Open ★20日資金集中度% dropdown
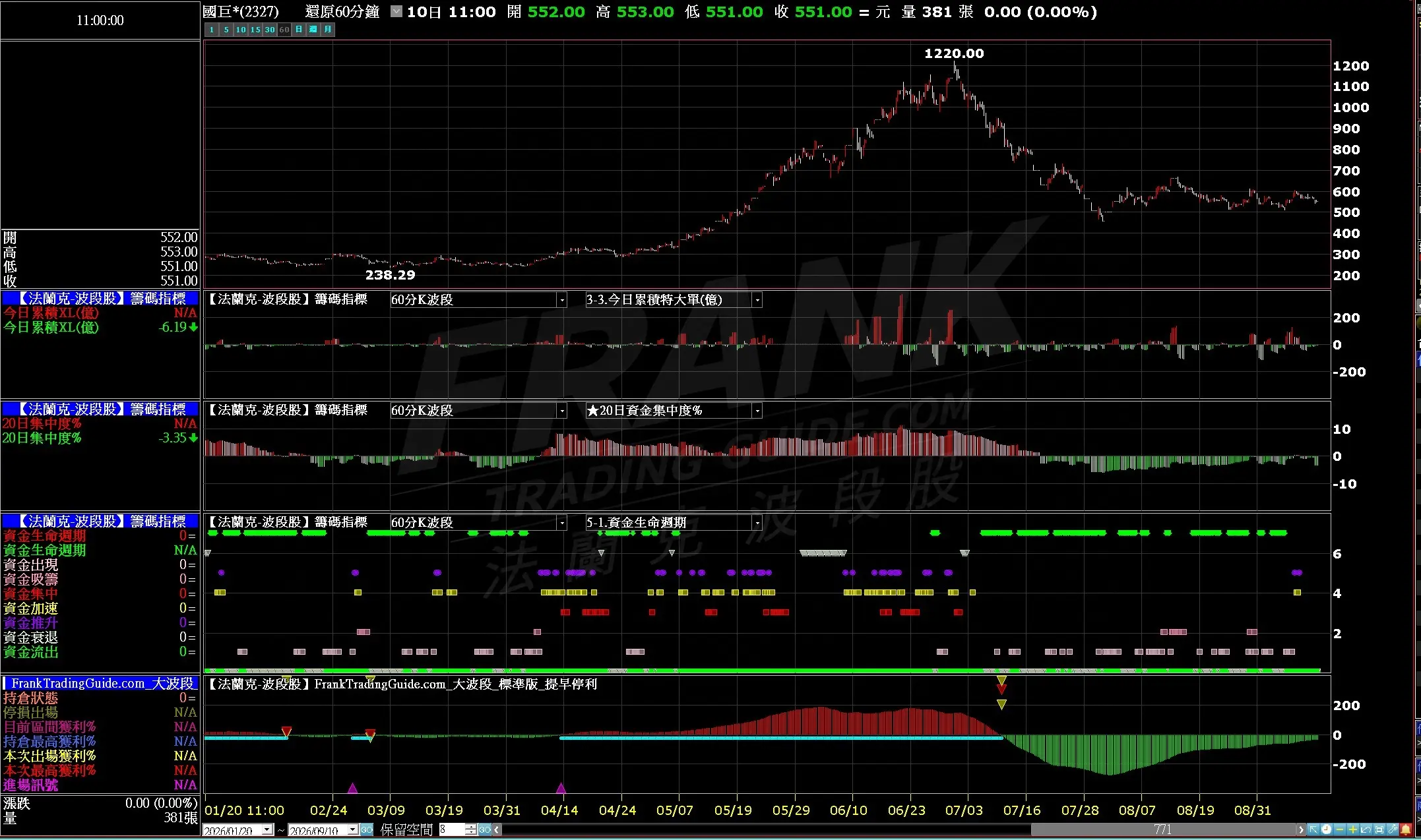Image resolution: width=1421 pixels, height=840 pixels. coord(757,411)
